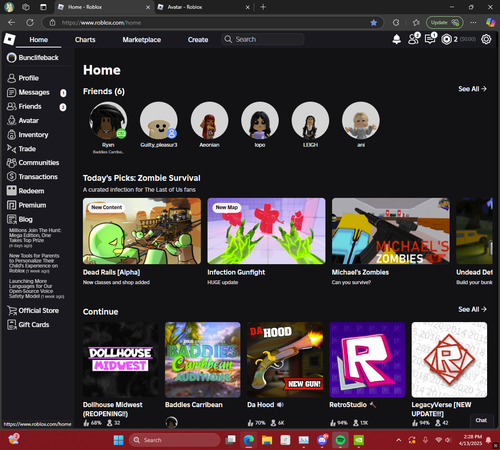Open the Robux balance icon

(446, 39)
